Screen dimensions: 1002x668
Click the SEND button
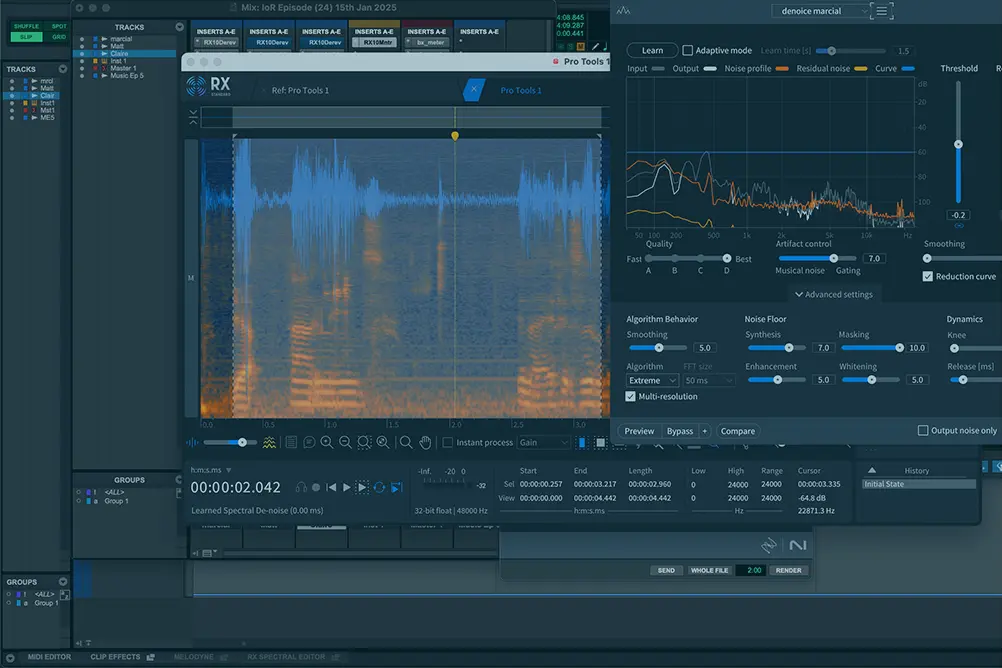[x=666, y=570]
